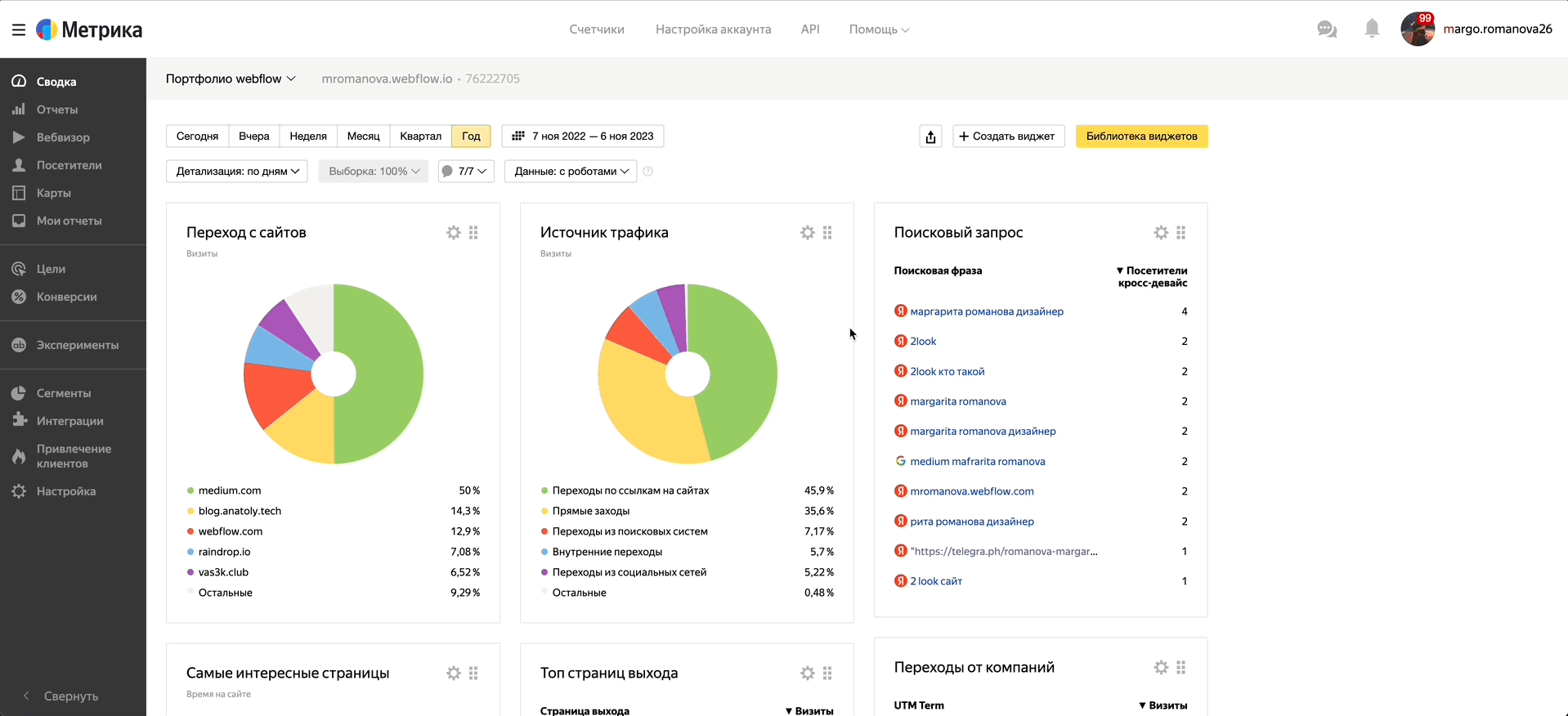Open Библиотека виджетов
1568x716 pixels.
[1141, 136]
